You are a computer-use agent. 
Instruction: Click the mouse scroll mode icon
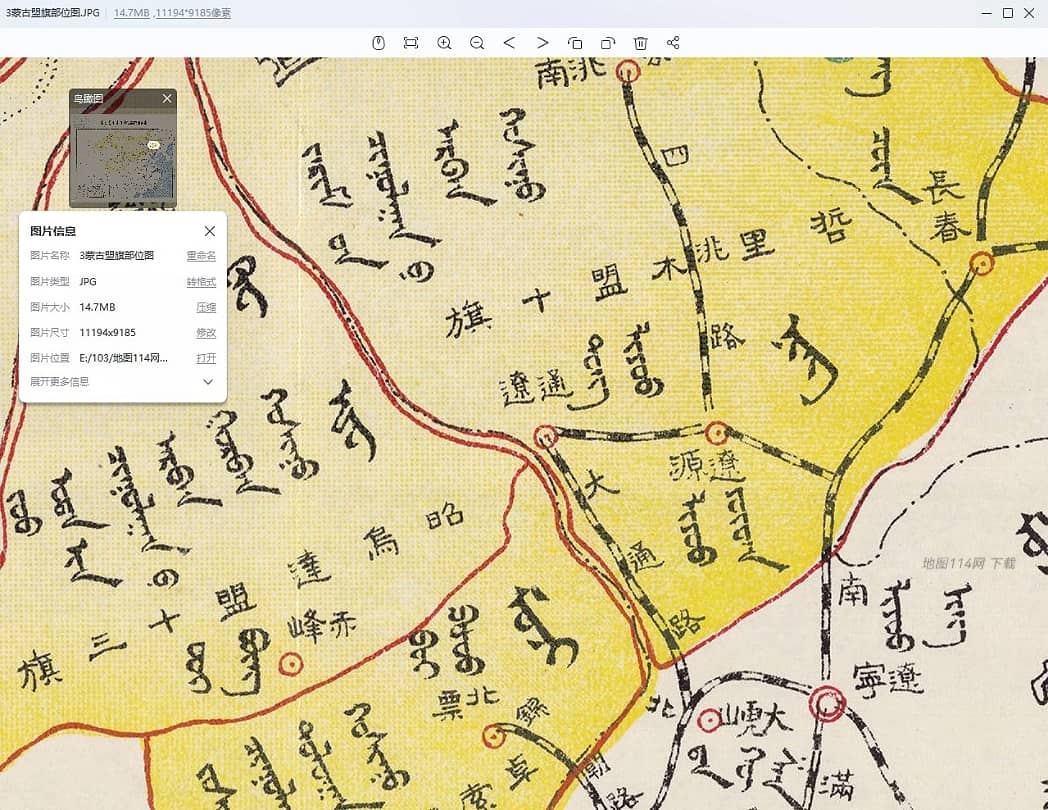378,43
